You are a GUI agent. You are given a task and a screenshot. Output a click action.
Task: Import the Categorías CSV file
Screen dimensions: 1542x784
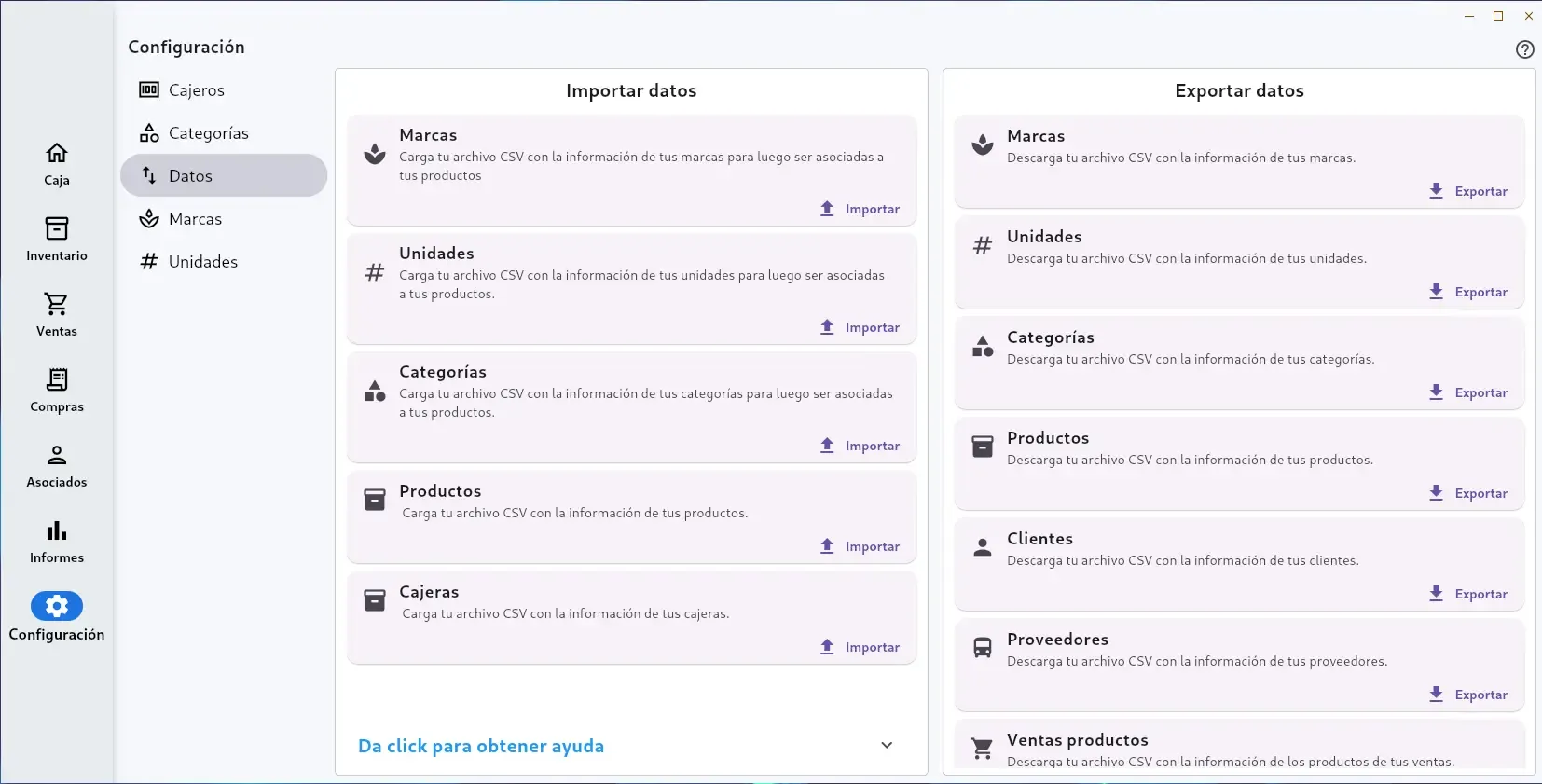click(860, 446)
